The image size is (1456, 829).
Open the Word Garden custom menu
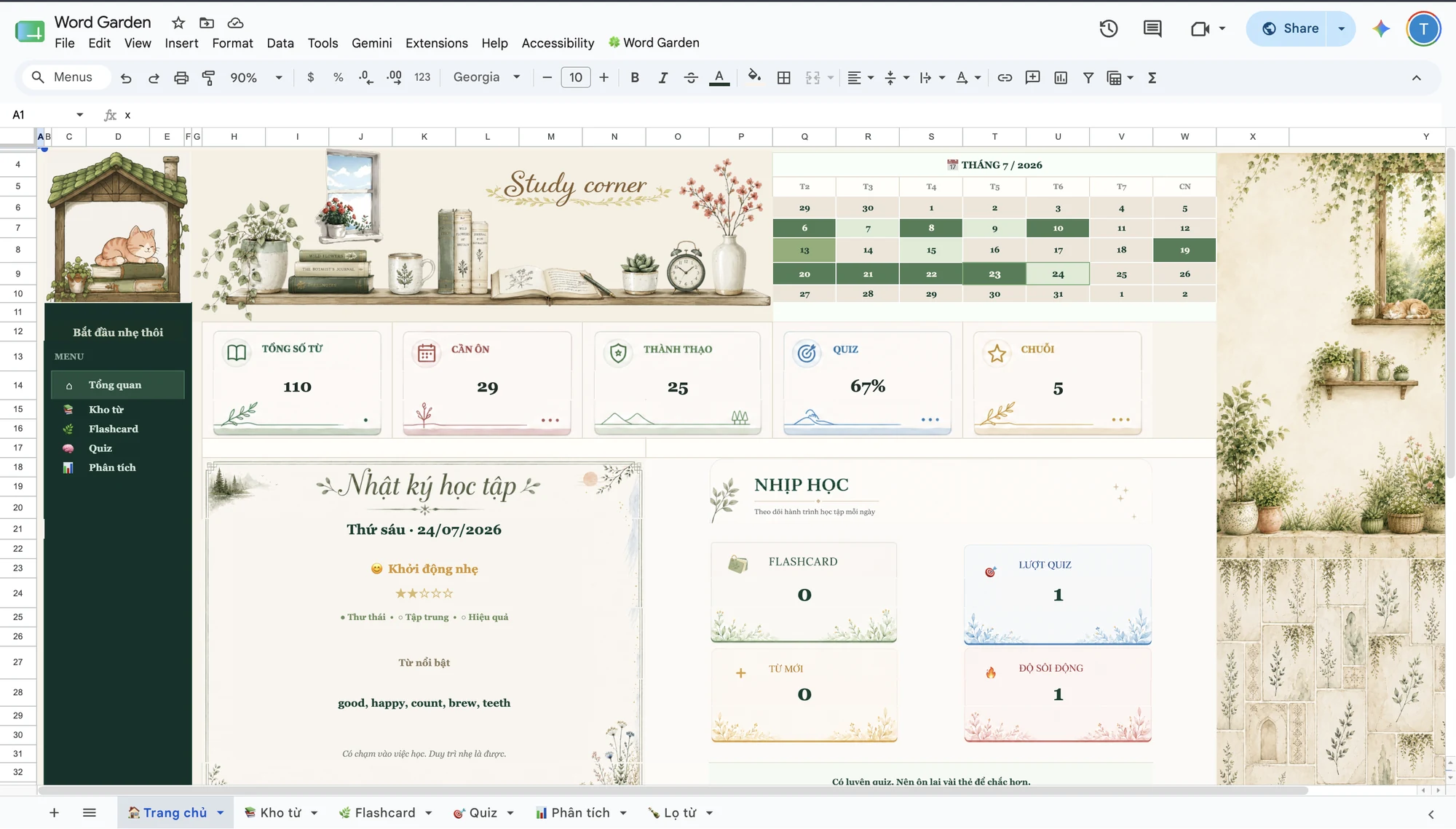pos(654,43)
